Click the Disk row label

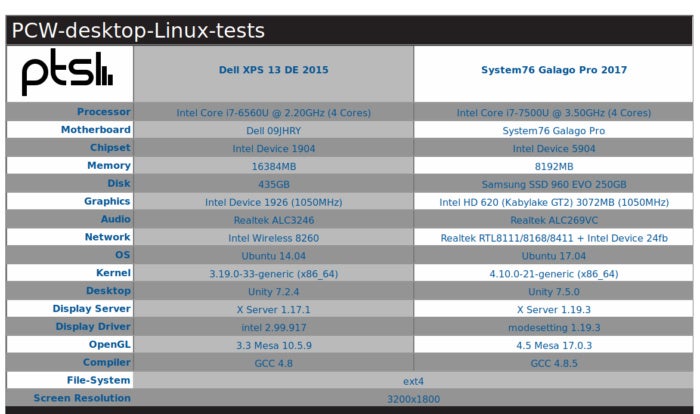pyautogui.click(x=119, y=183)
